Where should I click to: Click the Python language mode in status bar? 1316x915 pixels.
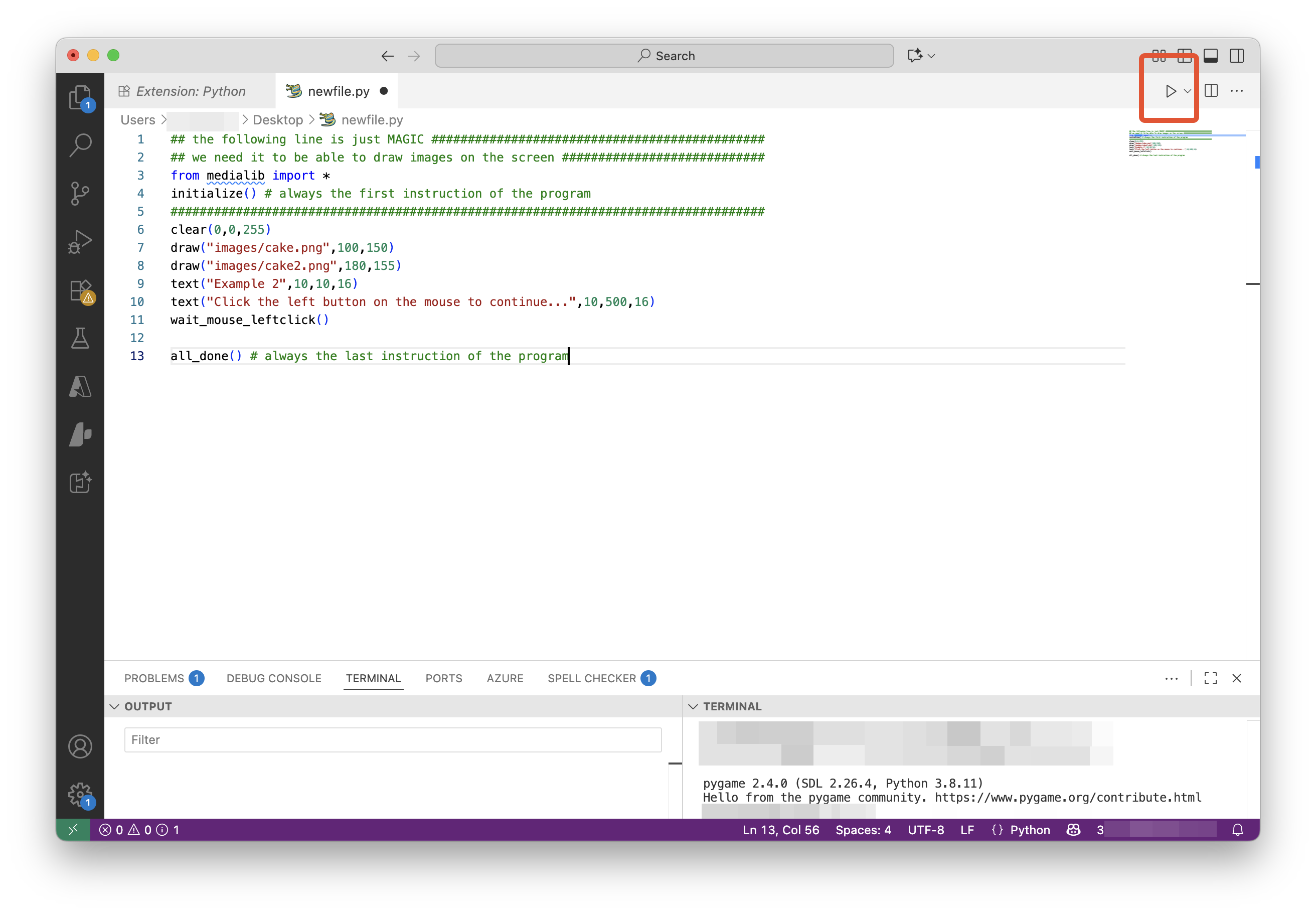tap(1030, 830)
